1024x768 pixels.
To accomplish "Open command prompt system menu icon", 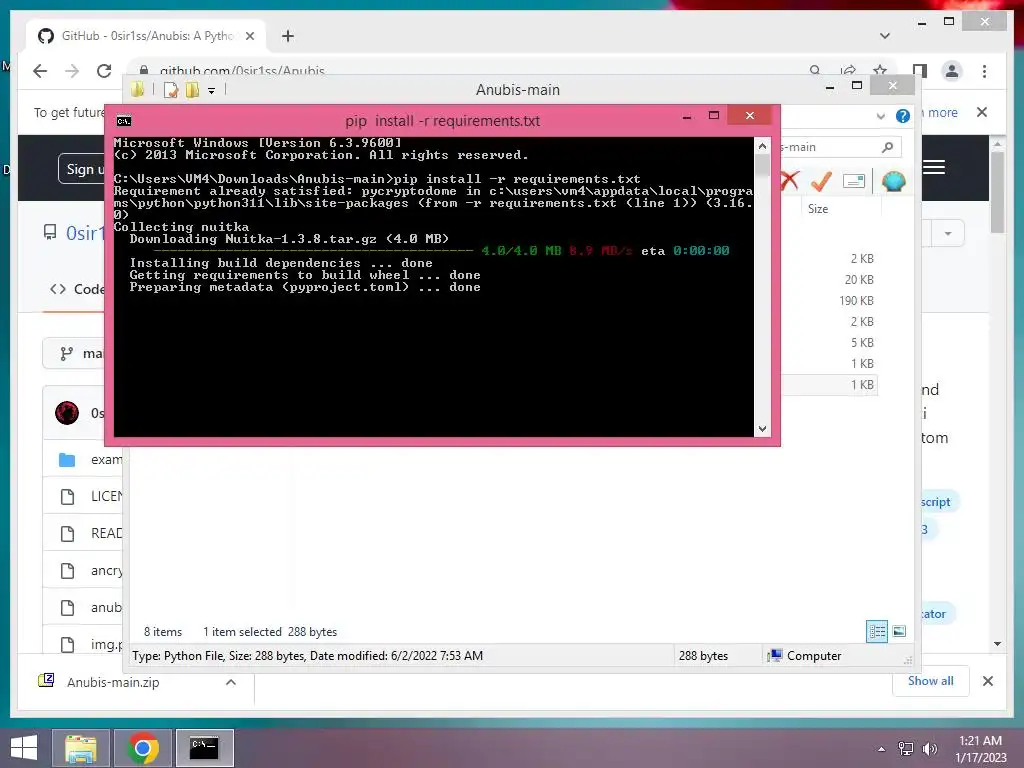I will pos(123,121).
